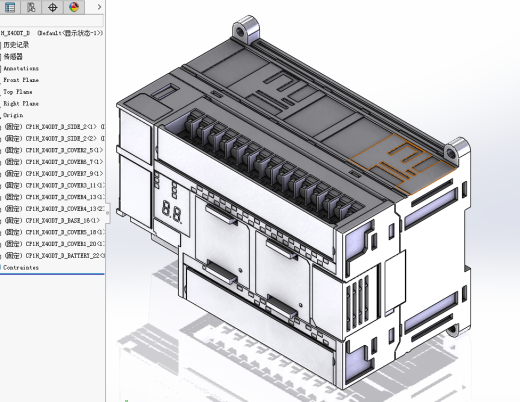Screen dimensions: 520x402
Task: Click the right-side mounting hole tab
Action: pyautogui.click(x=457, y=151)
